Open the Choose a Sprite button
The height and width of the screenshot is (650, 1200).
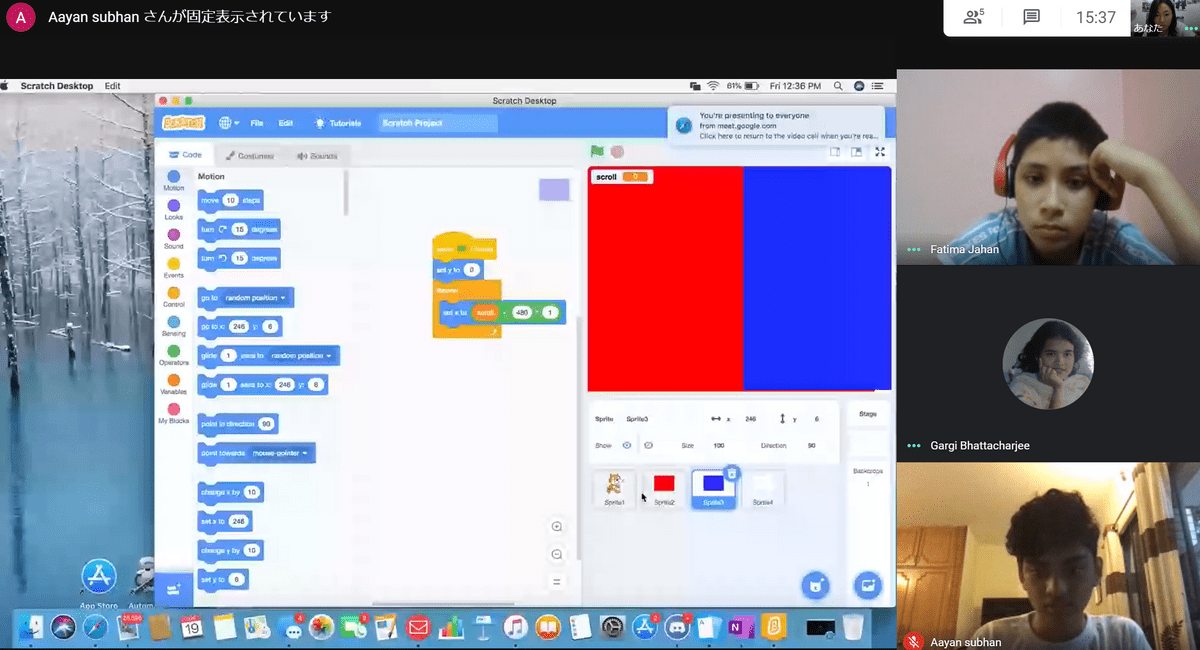pyautogui.click(x=815, y=586)
